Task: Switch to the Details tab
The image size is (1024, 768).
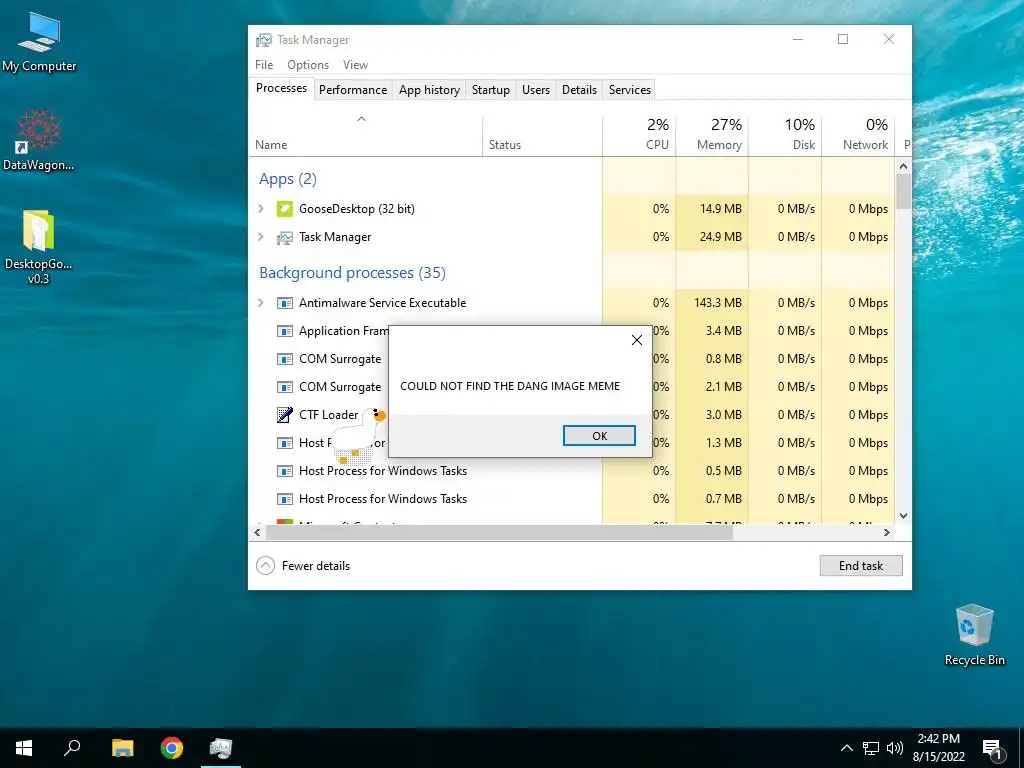Action: 579,90
